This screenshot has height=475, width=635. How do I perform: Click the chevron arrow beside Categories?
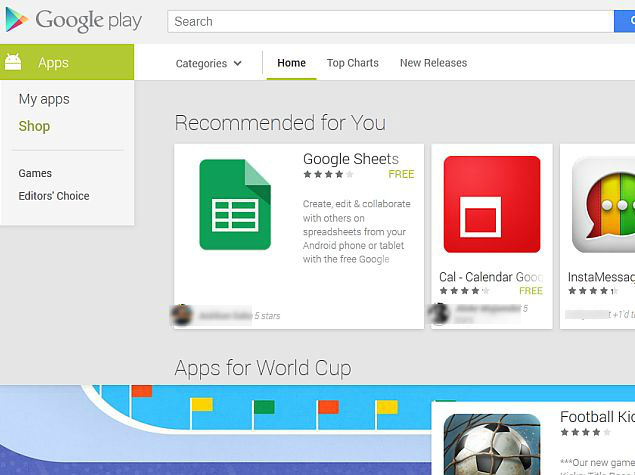[238, 63]
